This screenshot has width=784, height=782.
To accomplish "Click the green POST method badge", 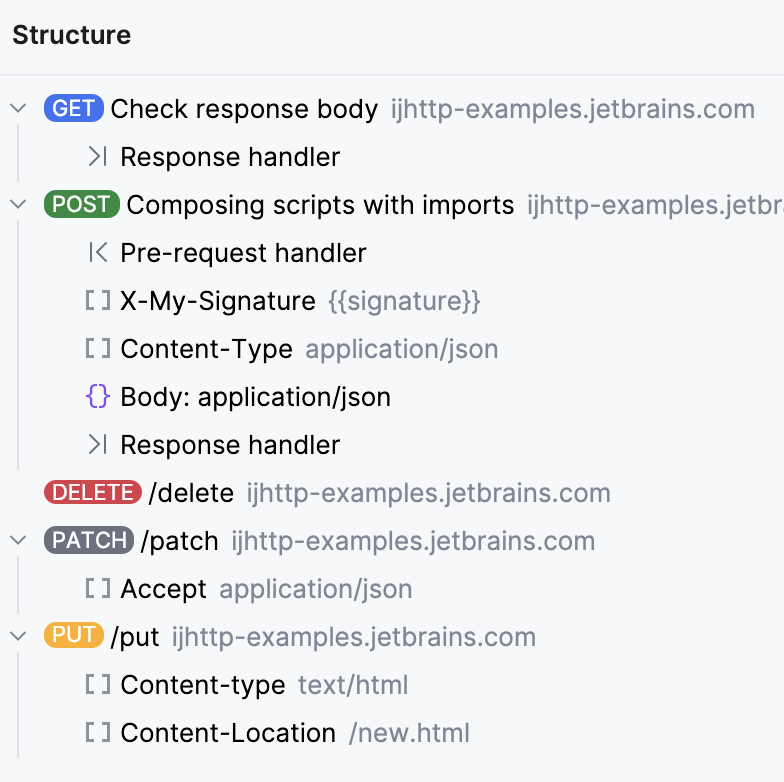I will coord(82,205).
